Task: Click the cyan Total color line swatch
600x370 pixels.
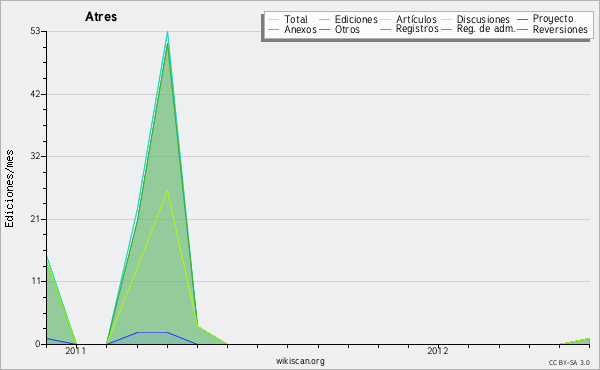Action: [x=274, y=19]
